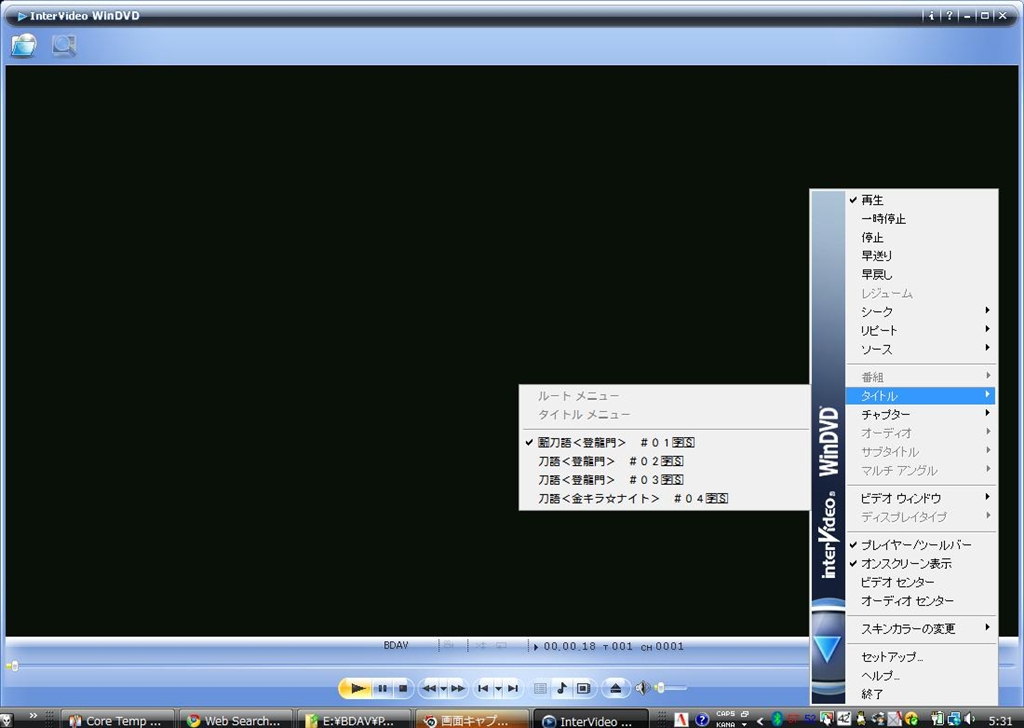Image resolution: width=1024 pixels, height=728 pixels.
Task: Select title 刀語<登龍門> #02
Action: [664, 461]
